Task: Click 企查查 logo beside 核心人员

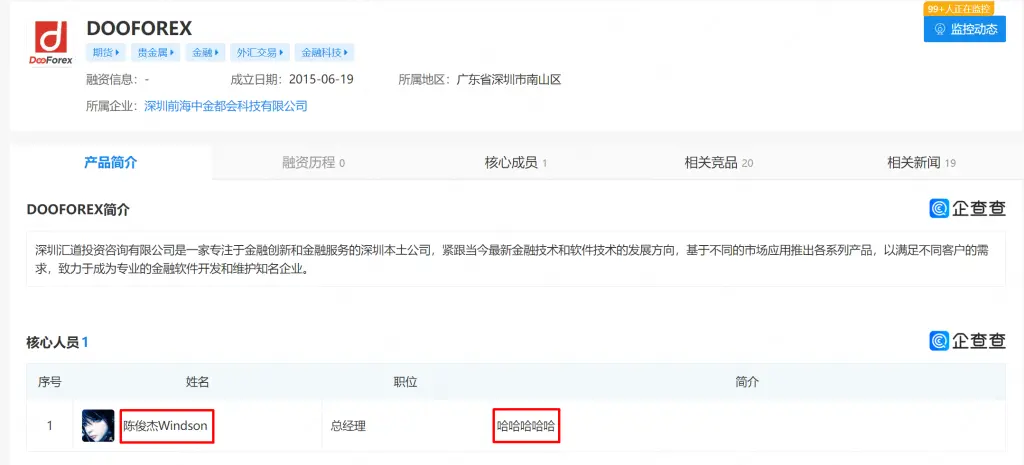Action: coord(967,340)
